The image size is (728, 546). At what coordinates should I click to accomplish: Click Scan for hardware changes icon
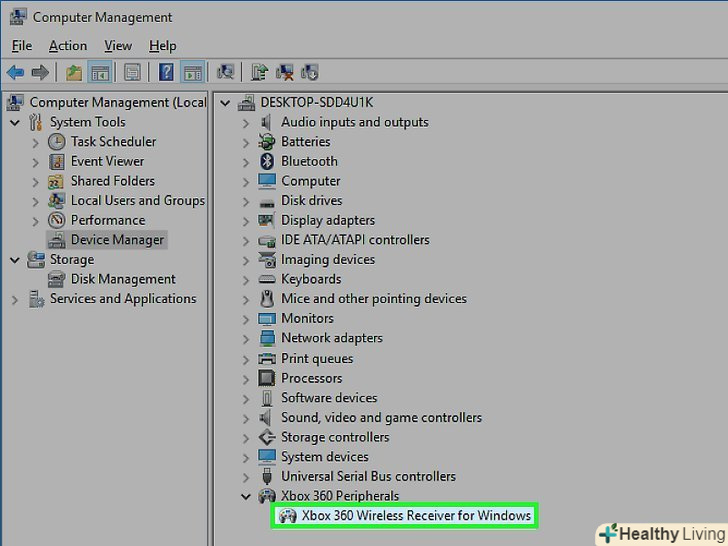point(226,72)
